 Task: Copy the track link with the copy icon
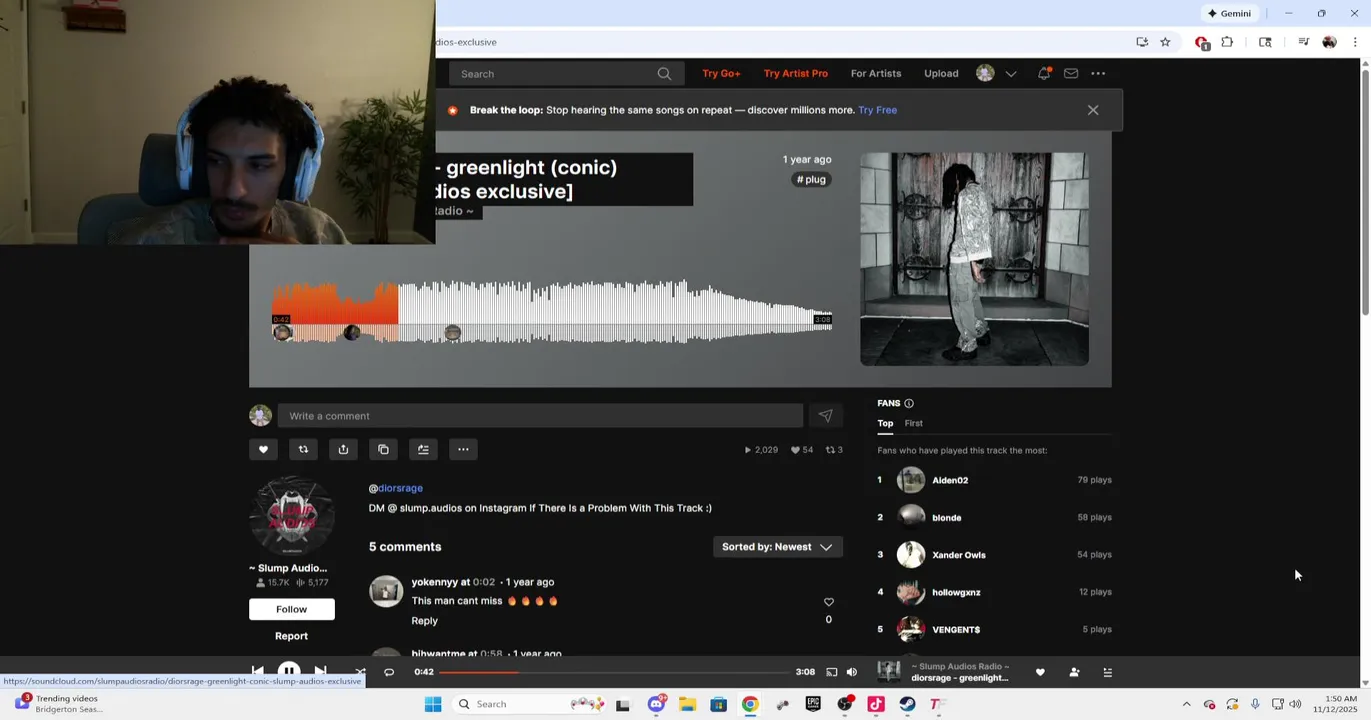383,450
